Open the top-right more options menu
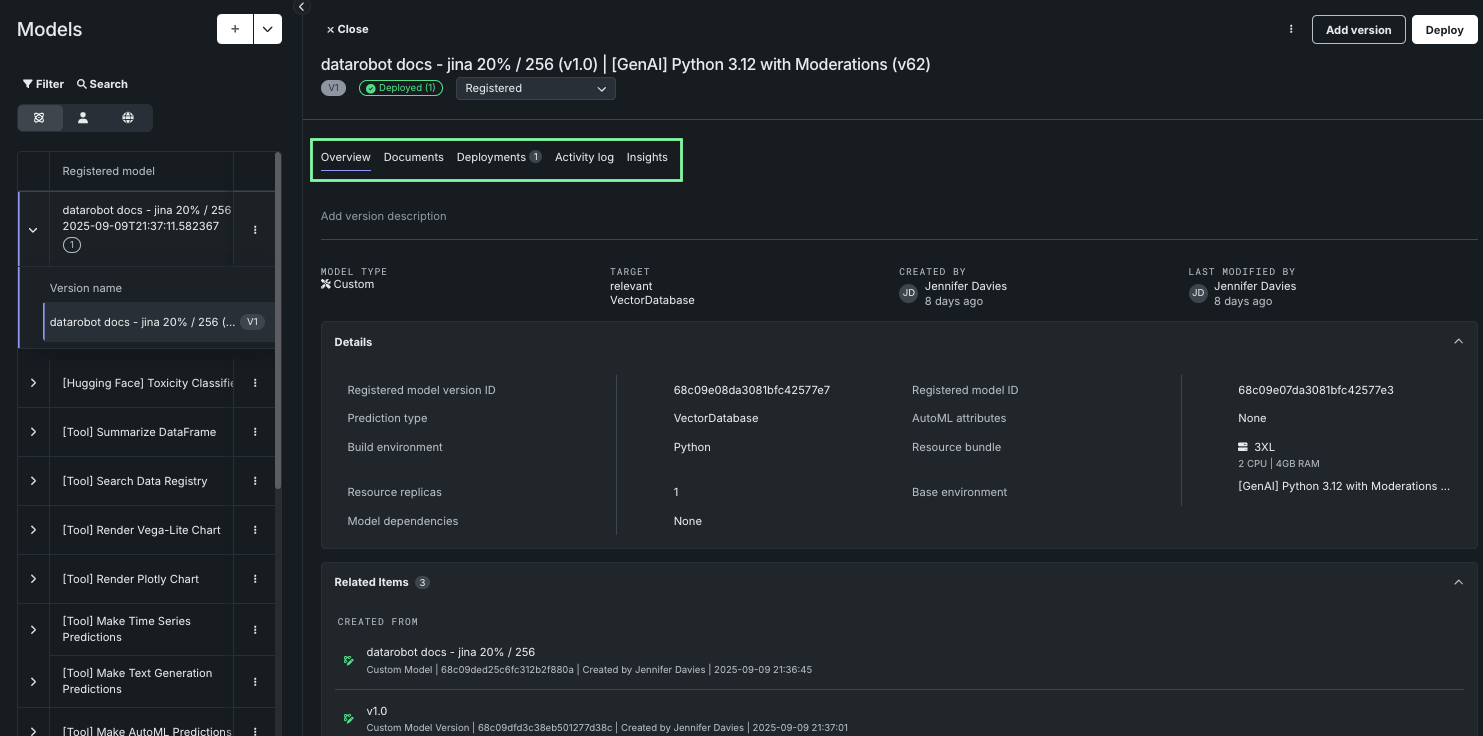Viewport: 1483px width, 736px height. [x=1291, y=29]
